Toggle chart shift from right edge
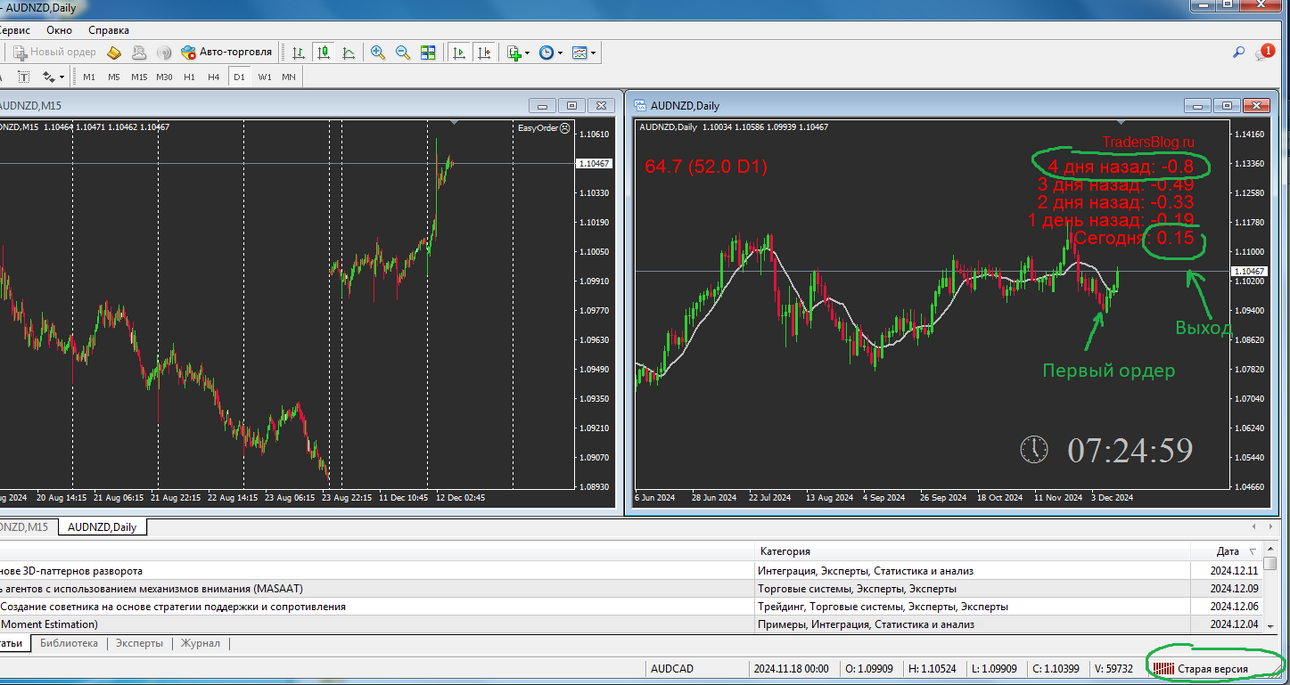 [484, 52]
